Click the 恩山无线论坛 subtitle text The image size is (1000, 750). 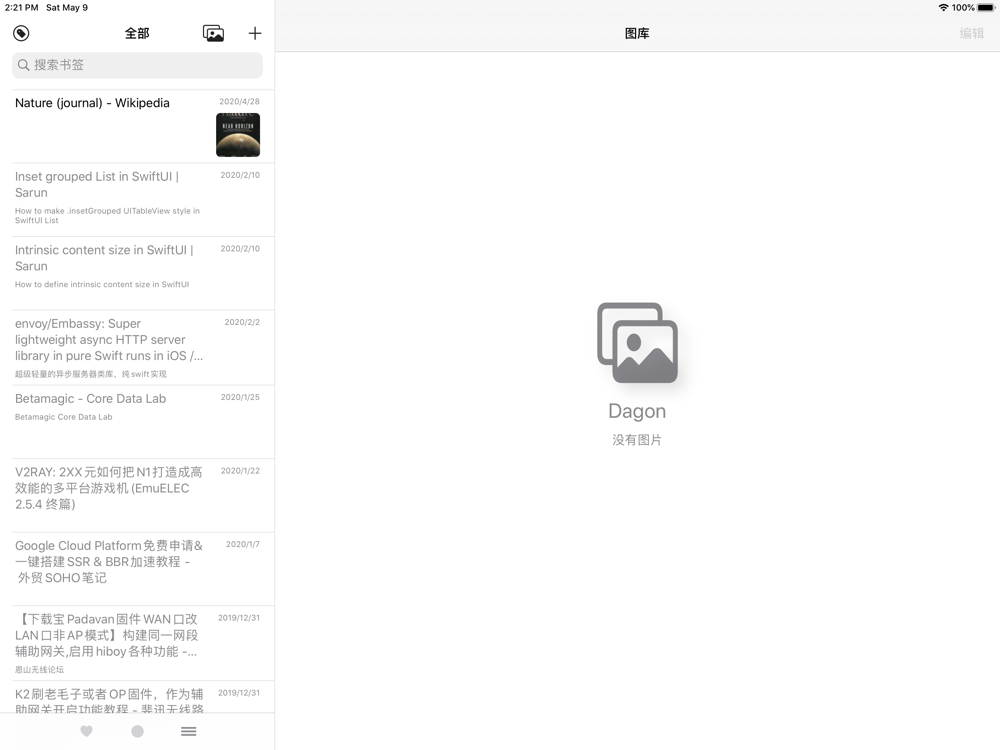pyautogui.click(x=40, y=670)
